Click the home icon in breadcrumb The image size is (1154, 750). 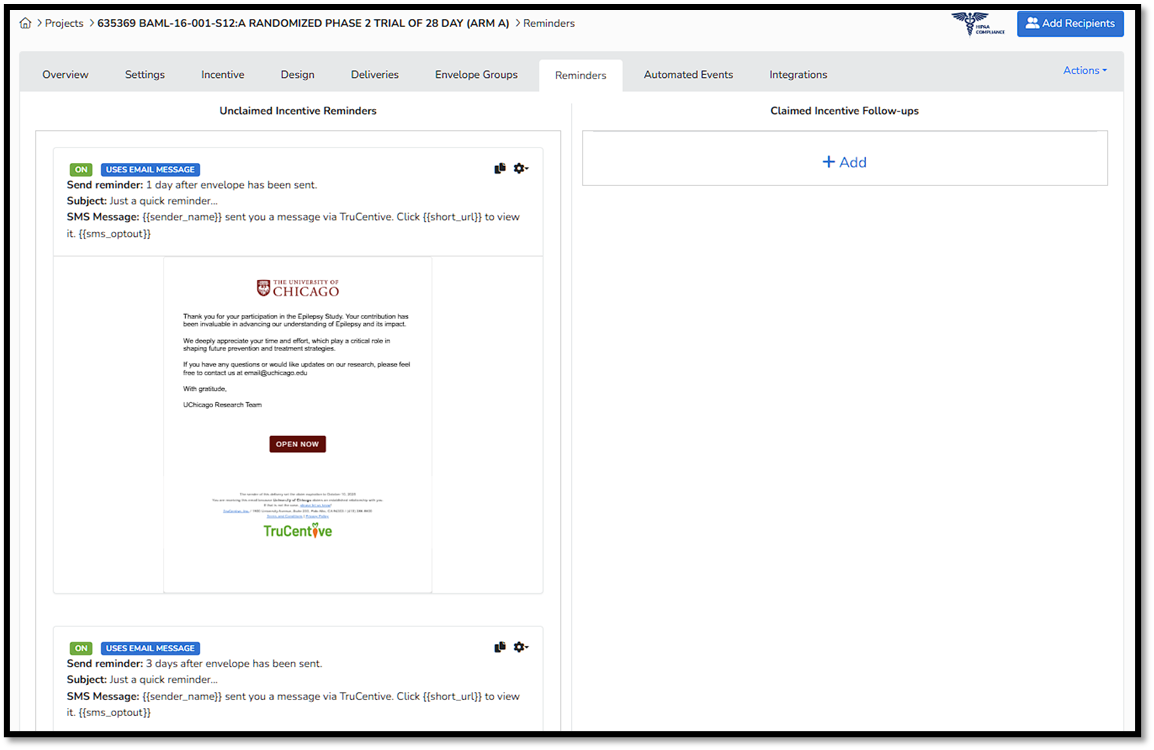tap(26, 23)
